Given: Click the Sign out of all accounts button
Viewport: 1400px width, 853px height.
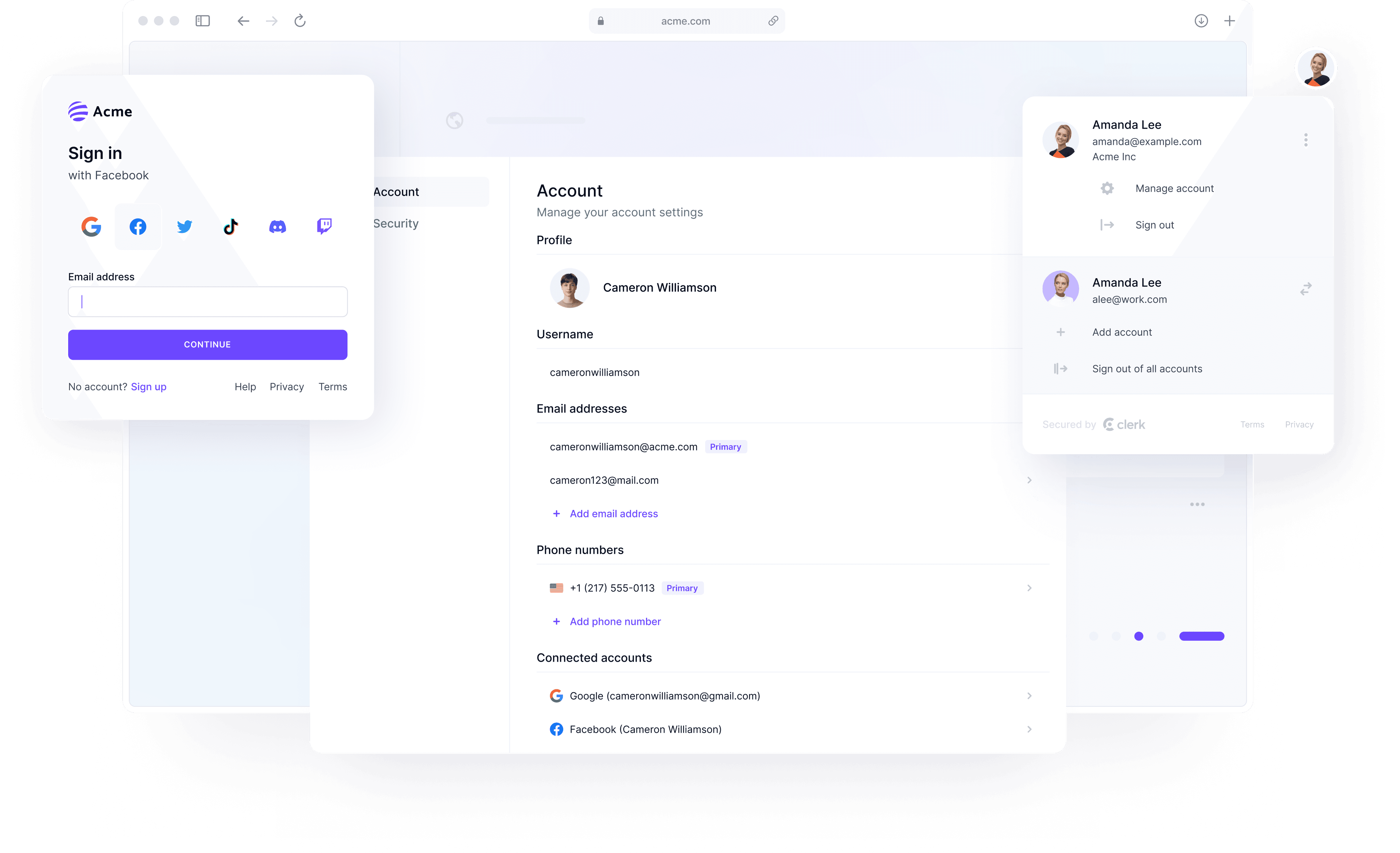Looking at the screenshot, I should 1147,368.
